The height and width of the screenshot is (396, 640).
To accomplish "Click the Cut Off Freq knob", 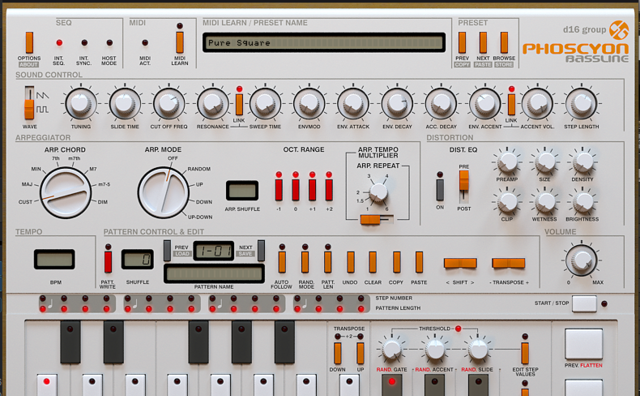I will click(169, 104).
